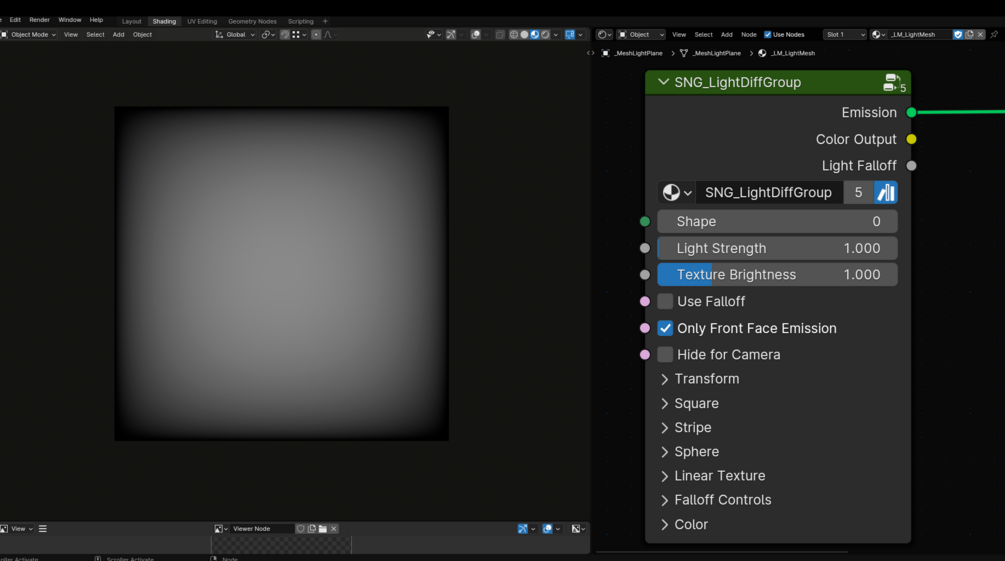The height and width of the screenshot is (561, 1005).
Task: Toggle the fake user shield icon
Action: (x=958, y=35)
